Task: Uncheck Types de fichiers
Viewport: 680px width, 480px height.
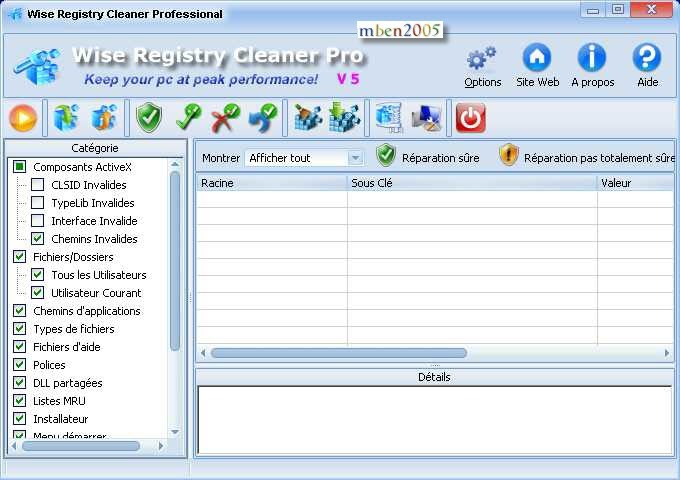Action: (20, 329)
